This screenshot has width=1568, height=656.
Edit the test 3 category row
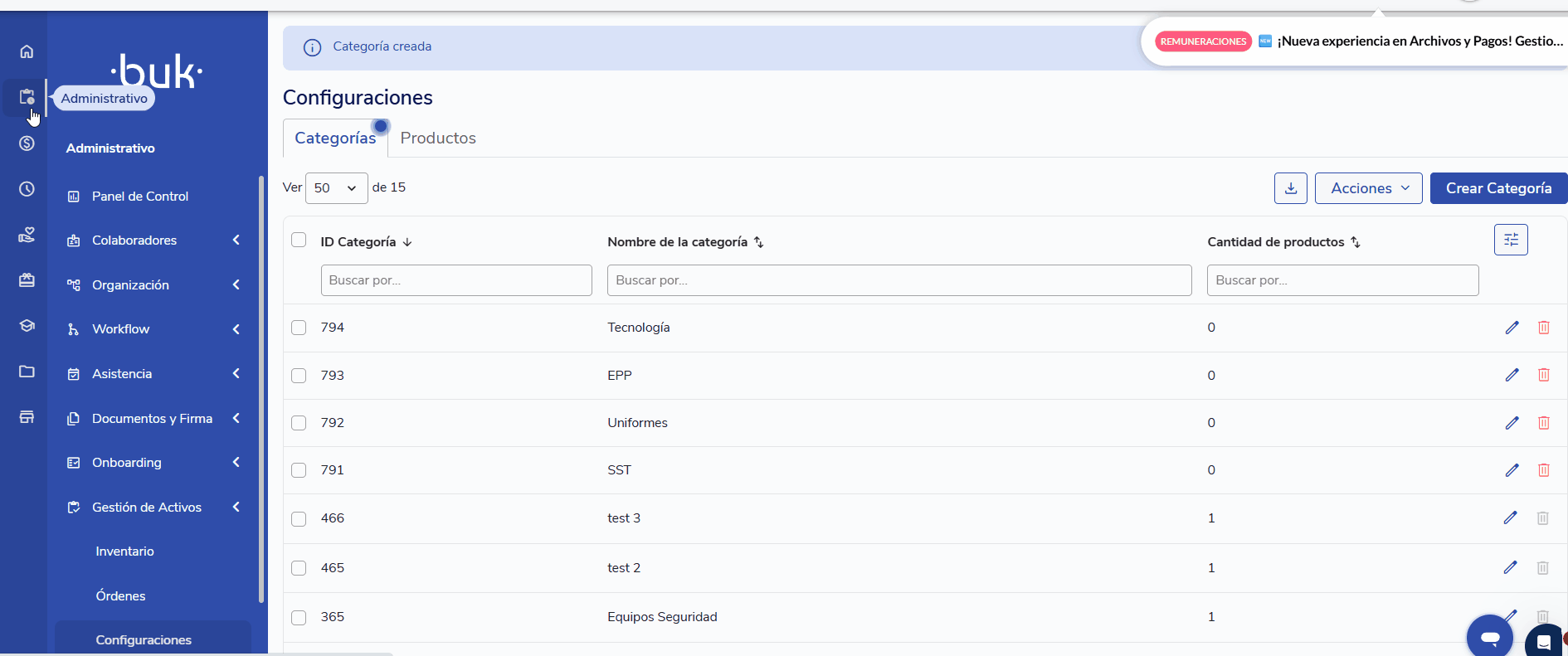[1510, 518]
